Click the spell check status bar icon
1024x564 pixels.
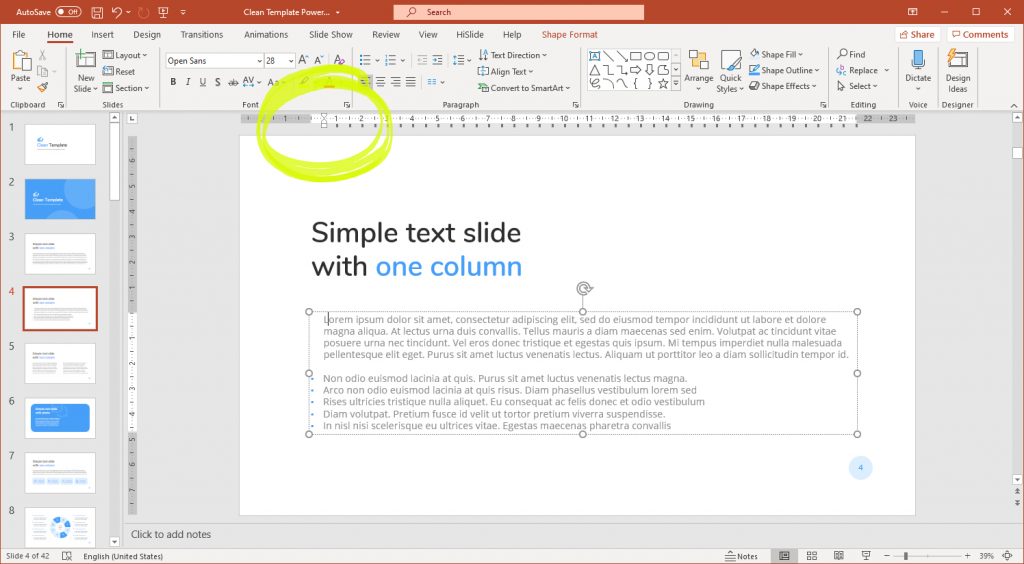click(x=67, y=556)
